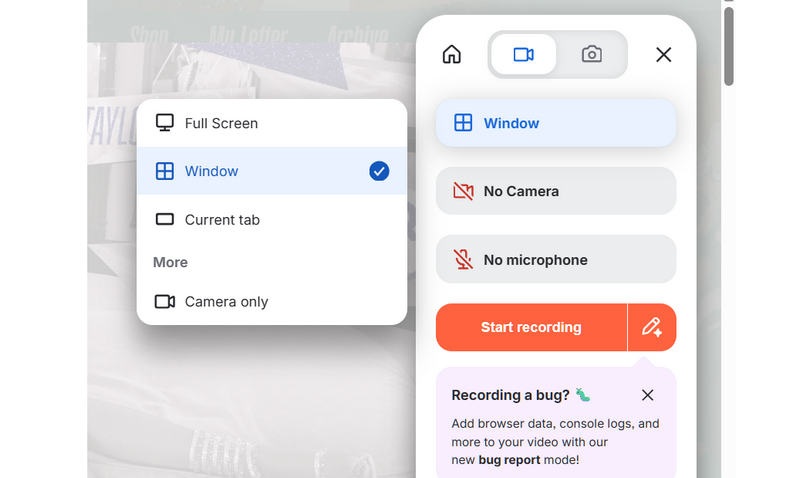Dismiss the Recording a bug tip
Viewport: 800px width, 478px height.
coord(647,395)
